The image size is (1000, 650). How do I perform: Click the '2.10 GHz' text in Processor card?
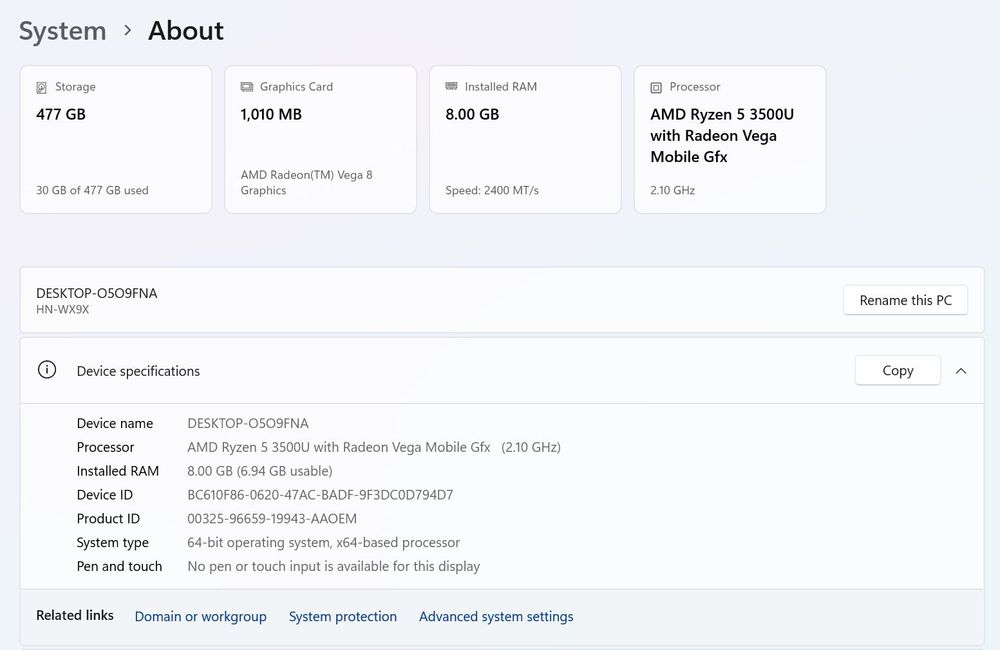(672, 190)
